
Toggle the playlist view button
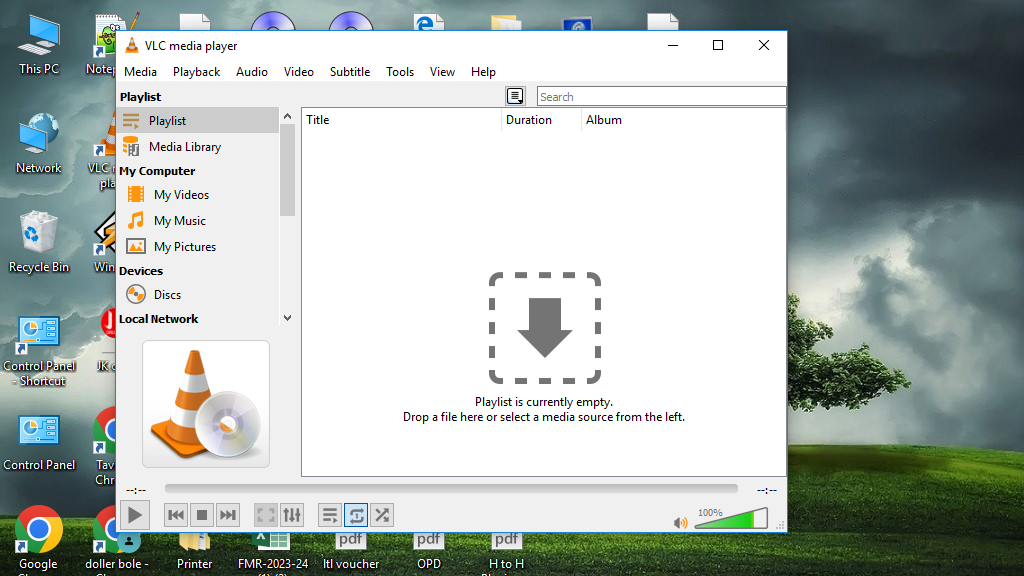click(330, 515)
